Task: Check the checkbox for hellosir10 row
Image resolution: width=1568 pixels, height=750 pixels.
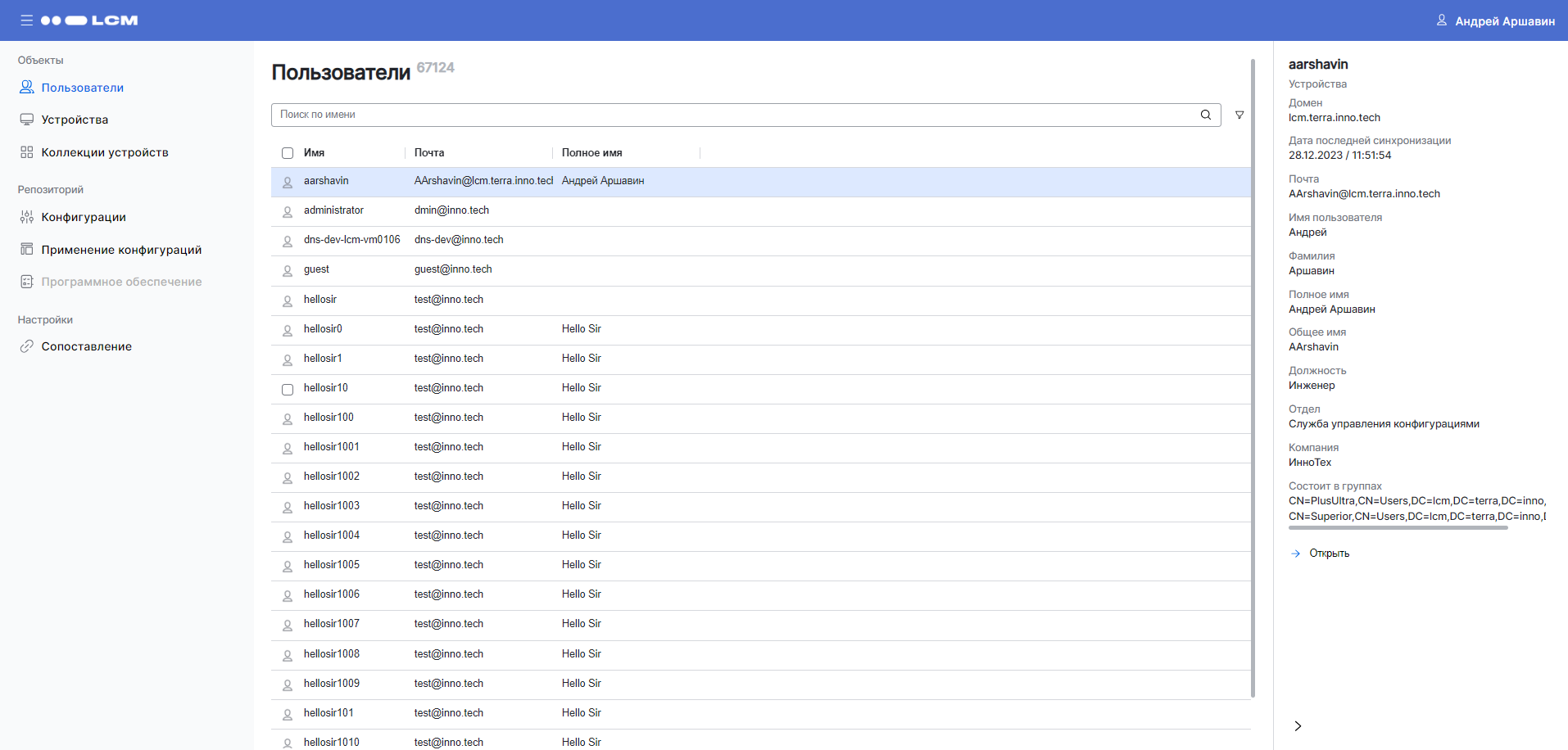Action: pyautogui.click(x=287, y=389)
